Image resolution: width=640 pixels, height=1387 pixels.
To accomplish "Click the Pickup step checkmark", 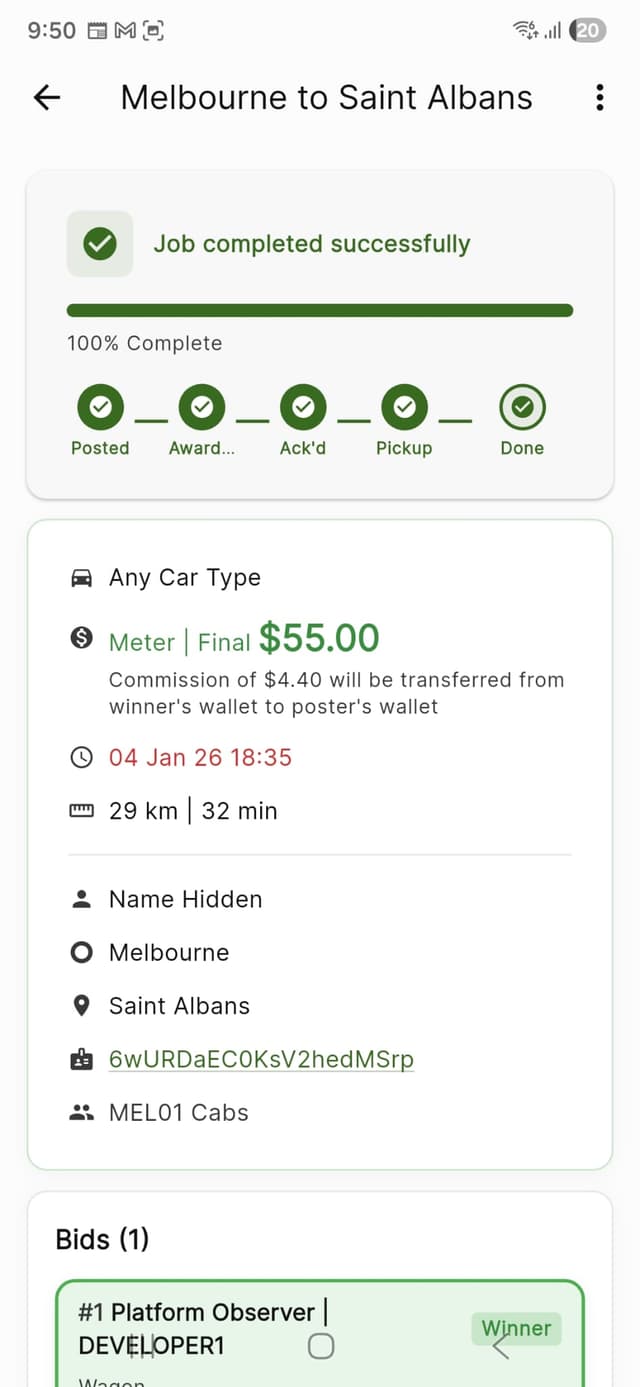I will click(x=404, y=406).
